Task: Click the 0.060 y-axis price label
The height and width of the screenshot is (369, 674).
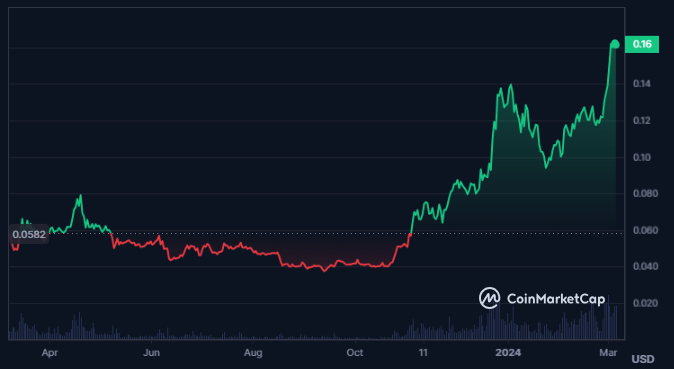Action: pos(645,231)
